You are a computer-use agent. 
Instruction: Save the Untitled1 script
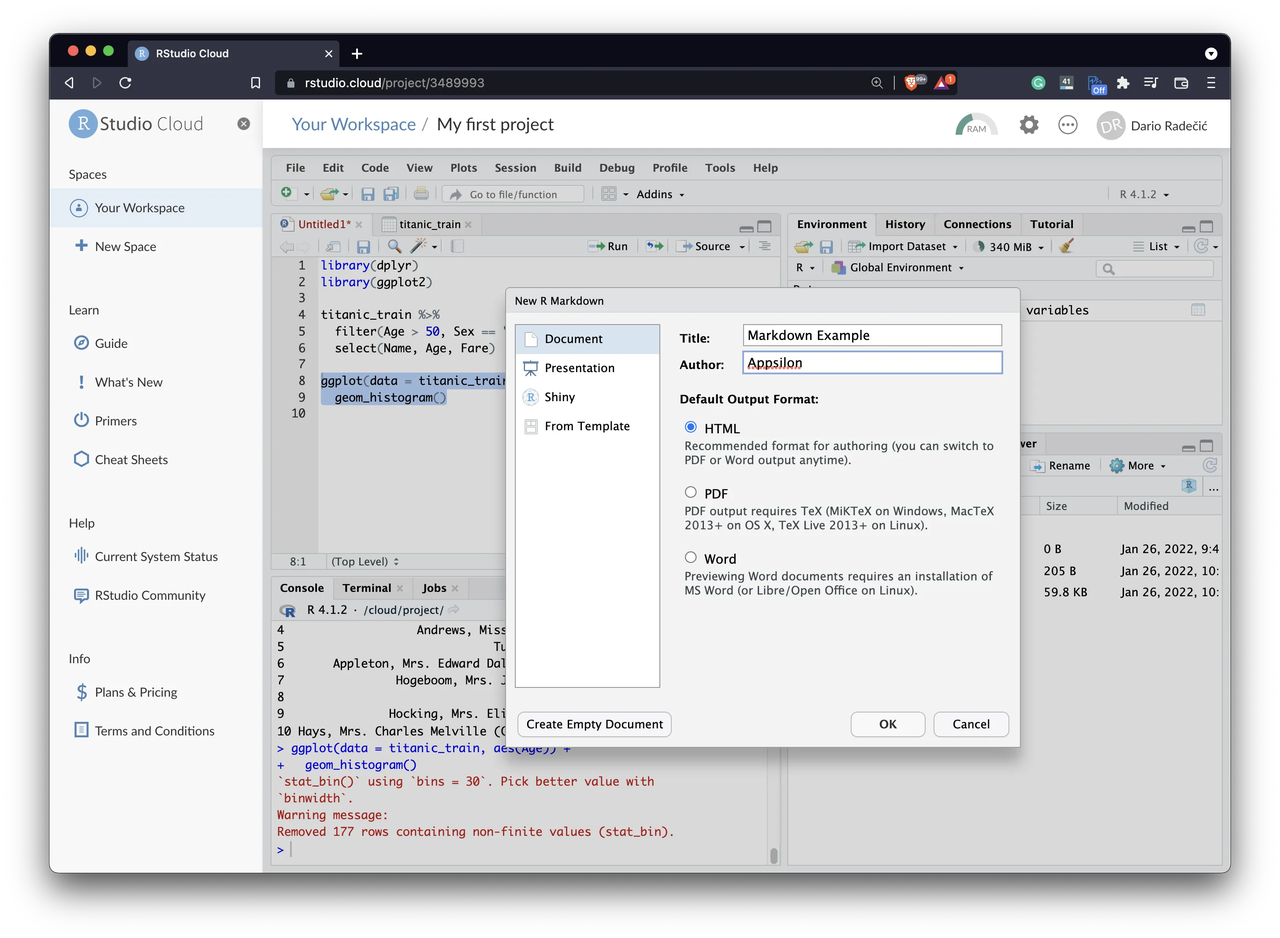(x=364, y=245)
